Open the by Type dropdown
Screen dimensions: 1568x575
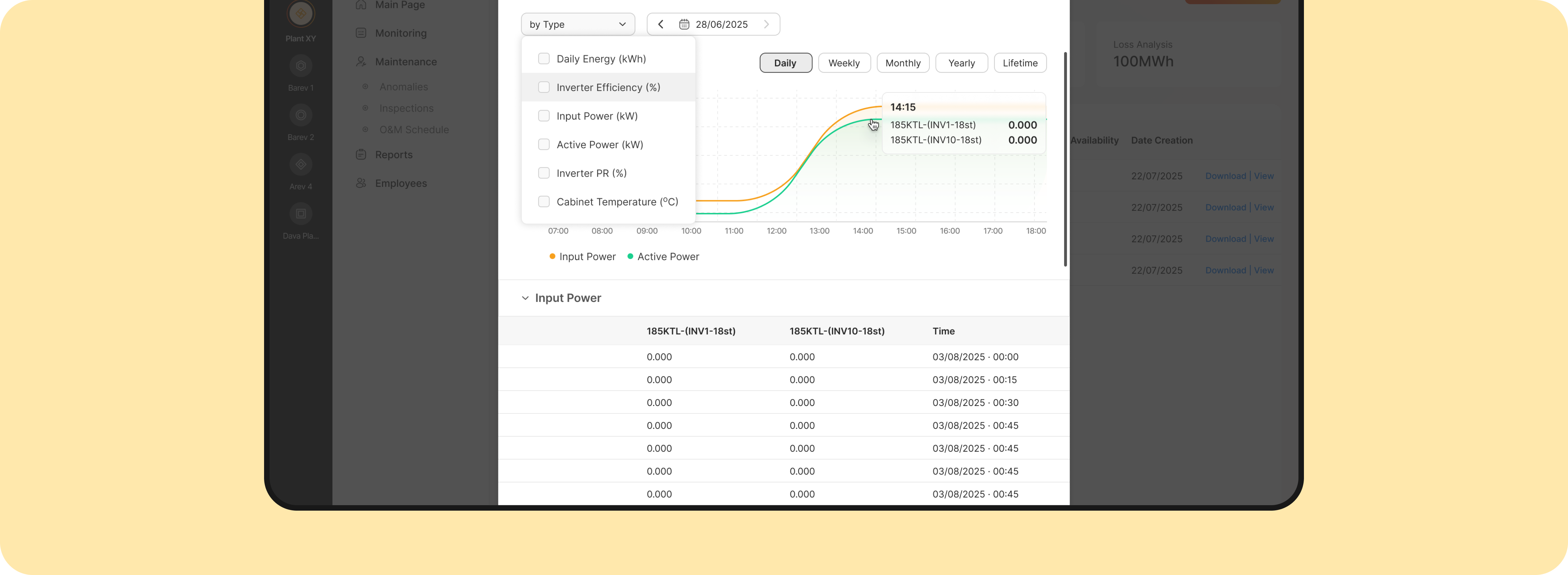(x=578, y=24)
